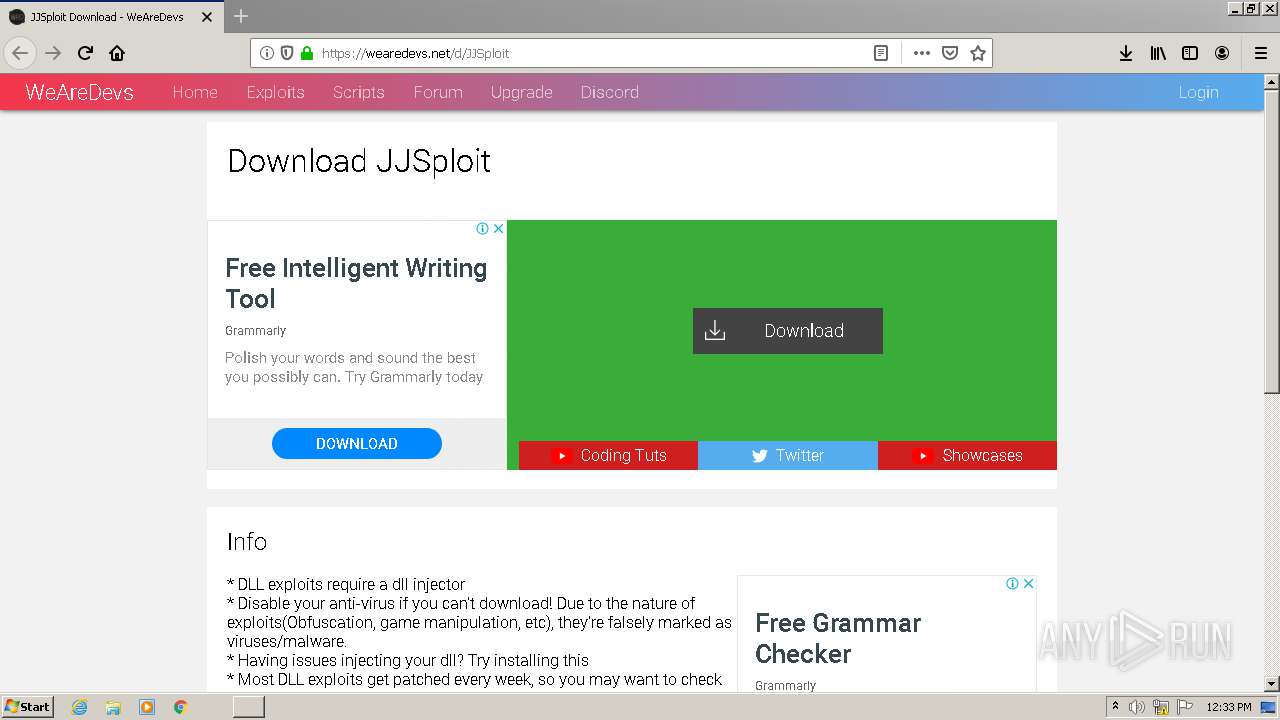
Task: Click the Download JJSploit page heading
Action: (x=359, y=161)
